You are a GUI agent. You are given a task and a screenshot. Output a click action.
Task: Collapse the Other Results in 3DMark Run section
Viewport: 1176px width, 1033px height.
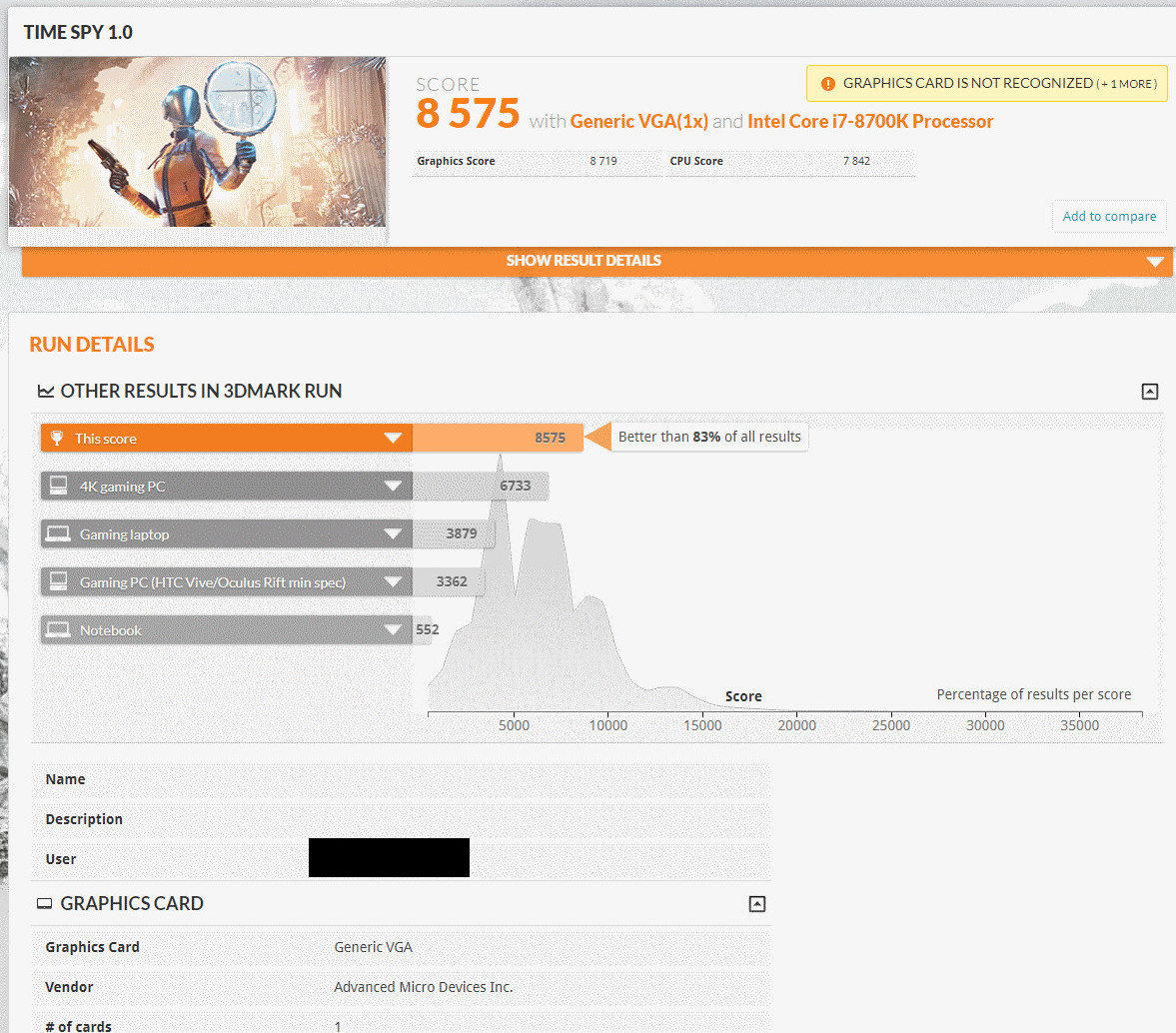(x=1150, y=392)
